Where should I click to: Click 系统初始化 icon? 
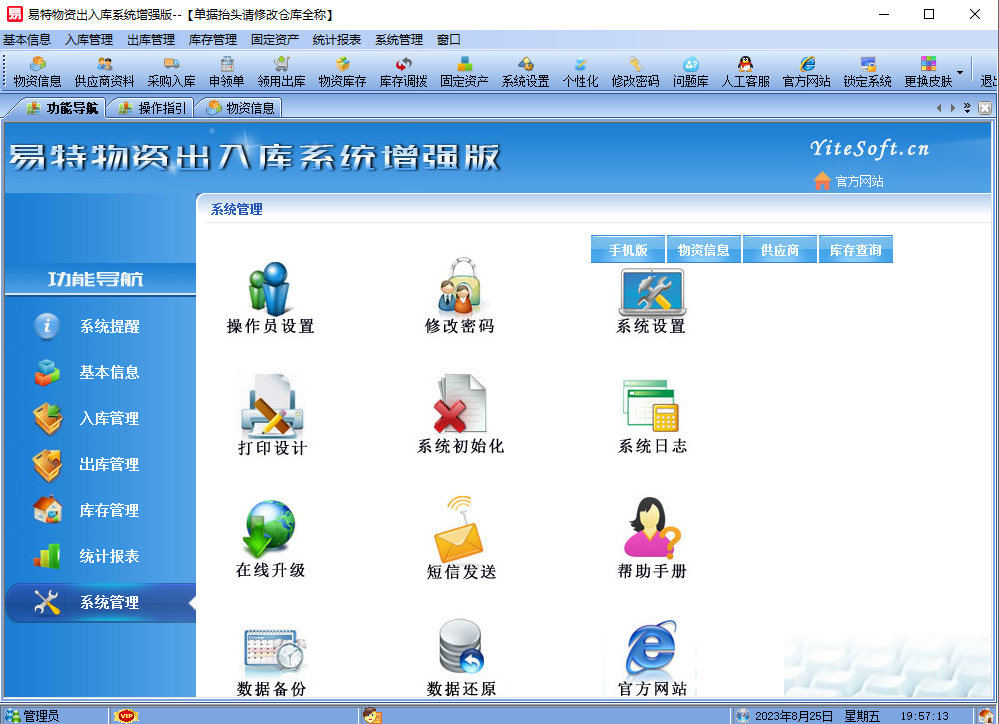point(460,414)
